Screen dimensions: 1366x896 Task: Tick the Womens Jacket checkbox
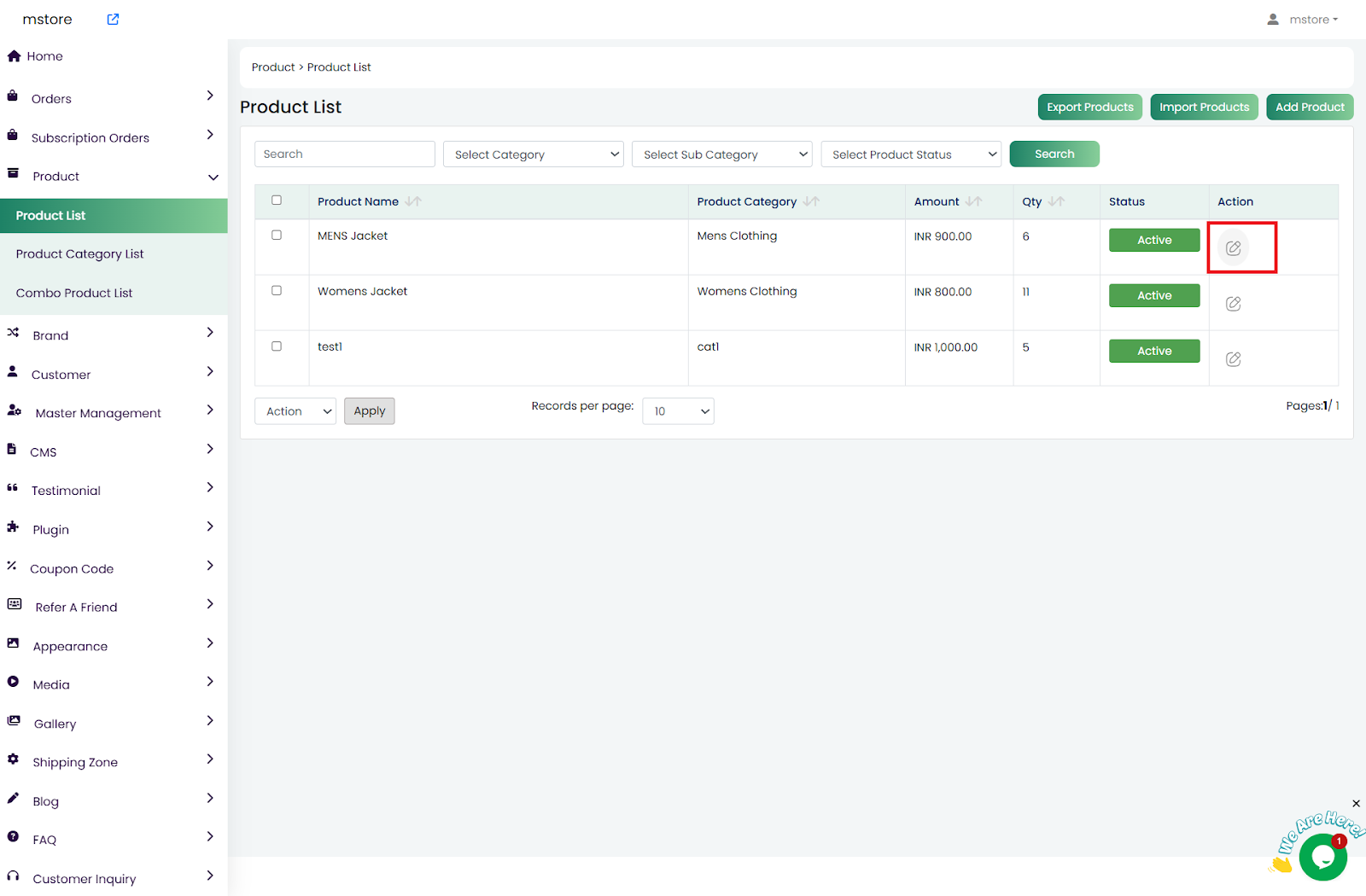277,291
